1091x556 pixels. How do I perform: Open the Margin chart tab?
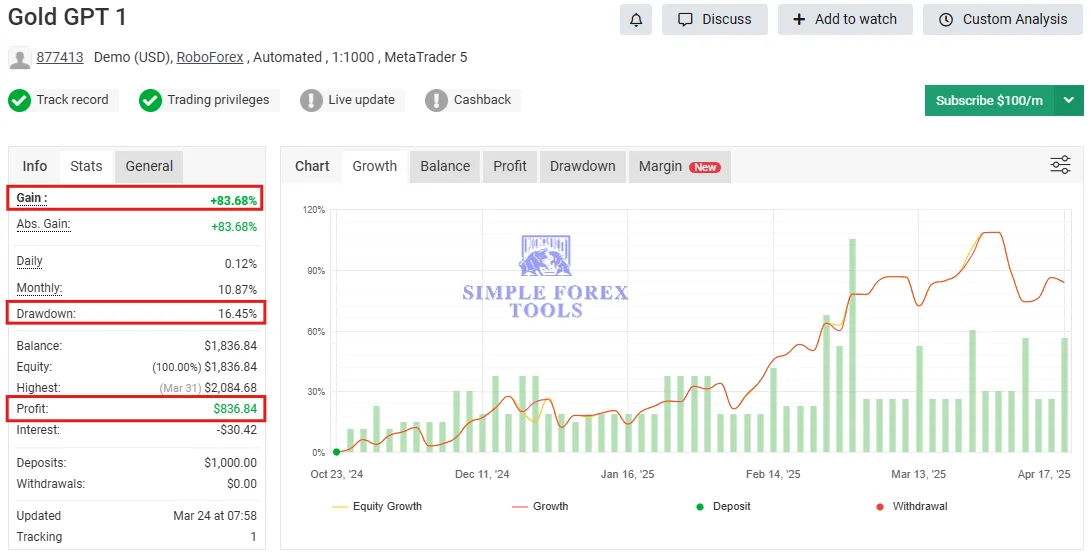678,166
